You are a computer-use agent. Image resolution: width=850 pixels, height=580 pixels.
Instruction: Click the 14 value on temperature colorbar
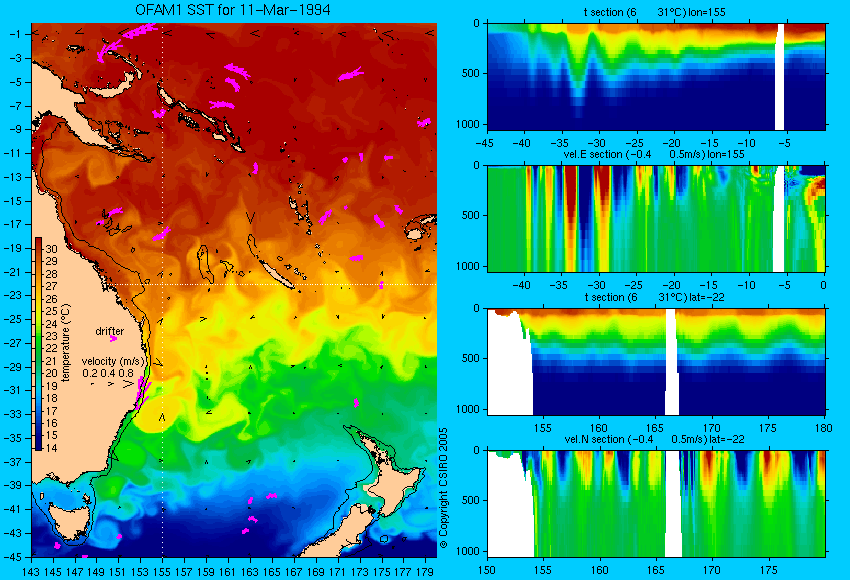(x=51, y=448)
